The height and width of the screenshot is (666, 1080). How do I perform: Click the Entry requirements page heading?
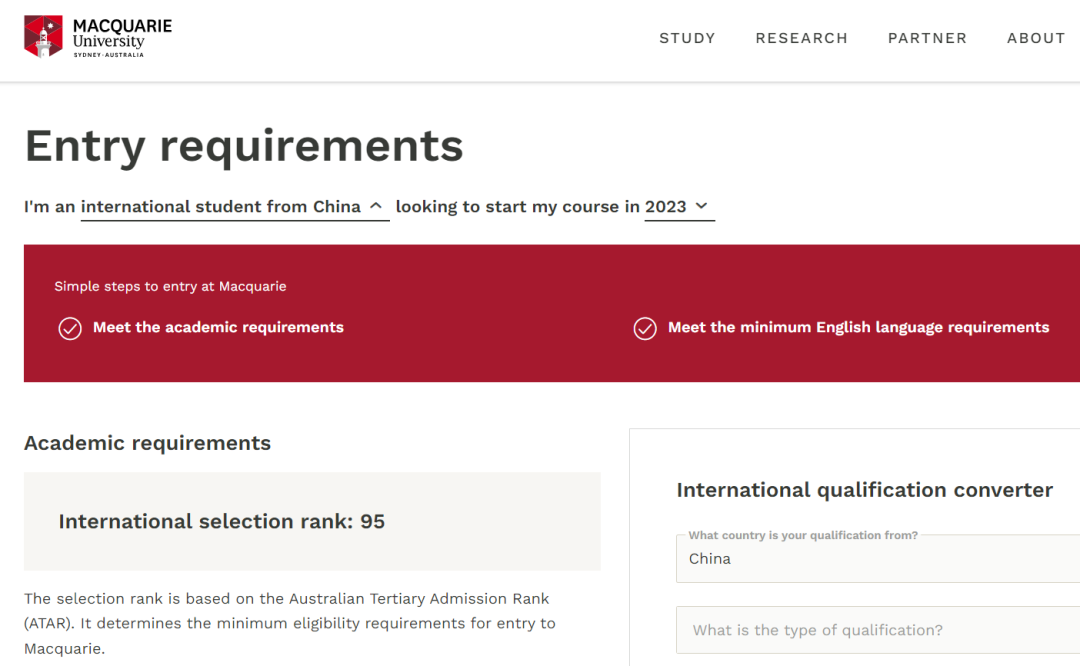coord(244,146)
